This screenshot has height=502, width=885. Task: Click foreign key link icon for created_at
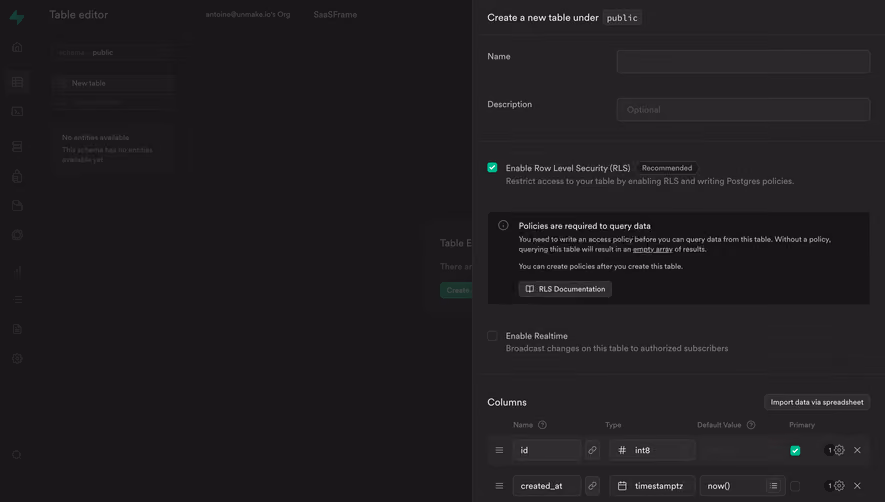tap(592, 486)
